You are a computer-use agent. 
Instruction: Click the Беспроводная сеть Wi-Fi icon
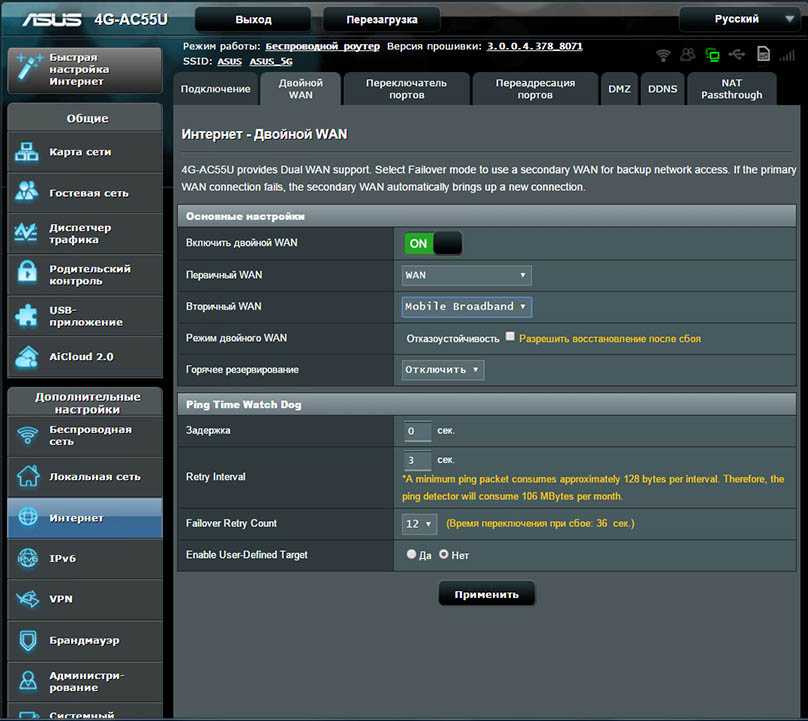[27, 435]
